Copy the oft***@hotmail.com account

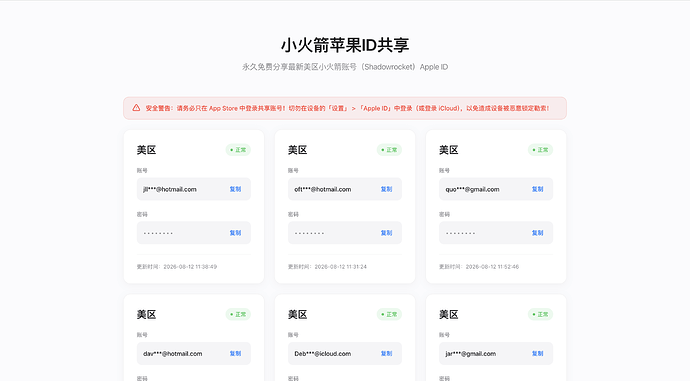pyautogui.click(x=386, y=189)
